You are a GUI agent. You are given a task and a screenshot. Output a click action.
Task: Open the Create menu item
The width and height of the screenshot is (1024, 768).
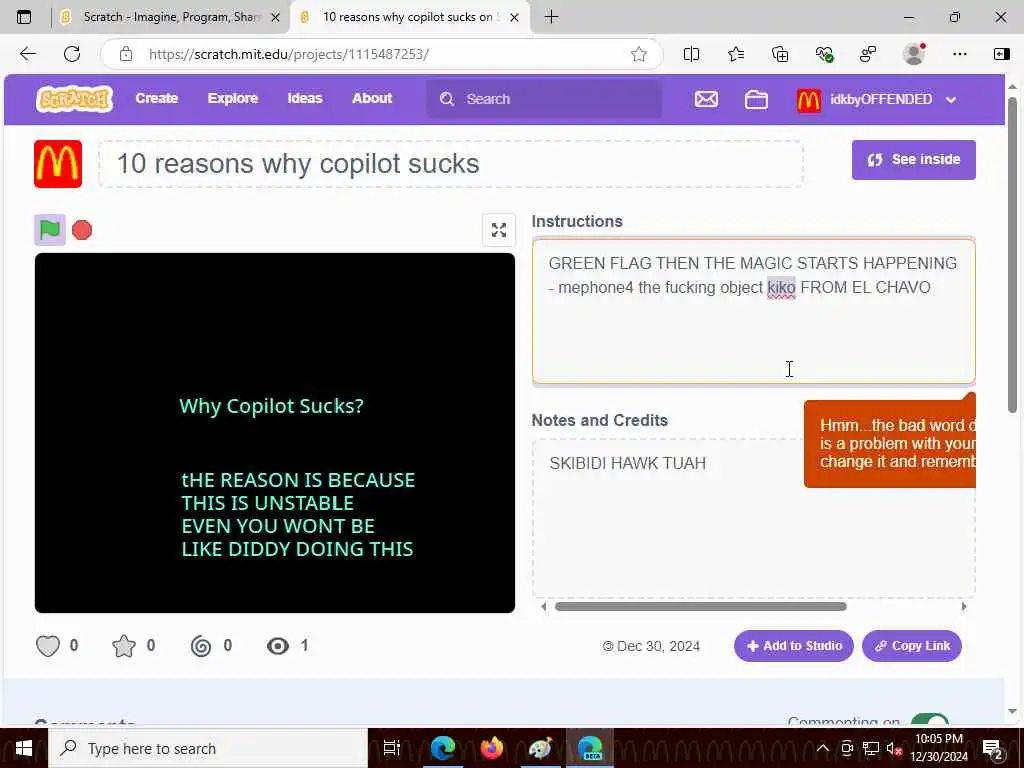pos(157,99)
